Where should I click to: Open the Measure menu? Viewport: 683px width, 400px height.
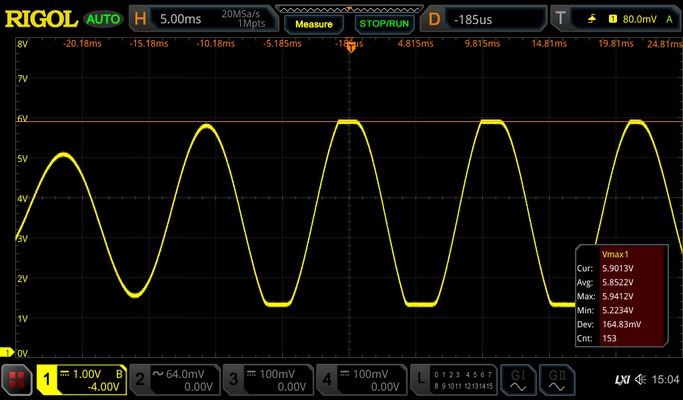[x=314, y=24]
